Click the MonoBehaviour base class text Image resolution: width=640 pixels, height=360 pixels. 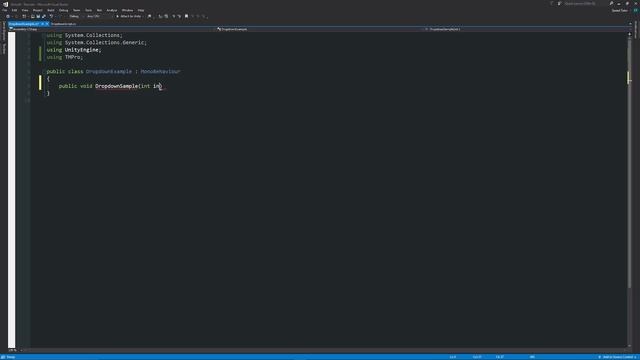pos(160,71)
